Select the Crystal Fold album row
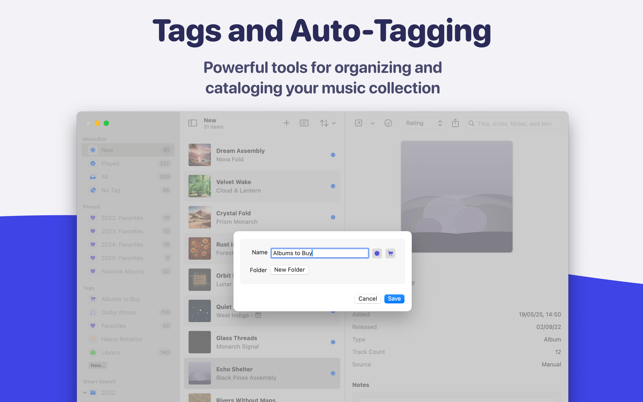643x402 pixels. point(262,217)
